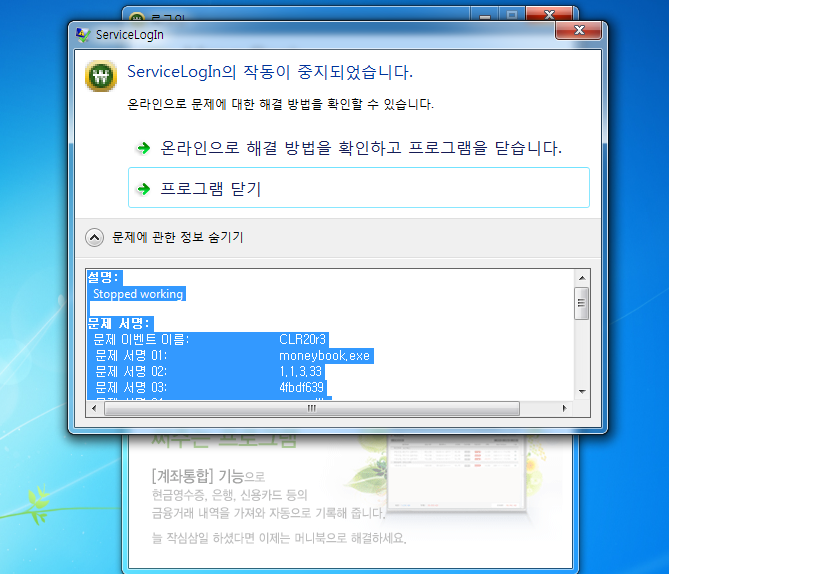Click the 프로그램 닫기 button
The image size is (819, 574).
point(359,188)
